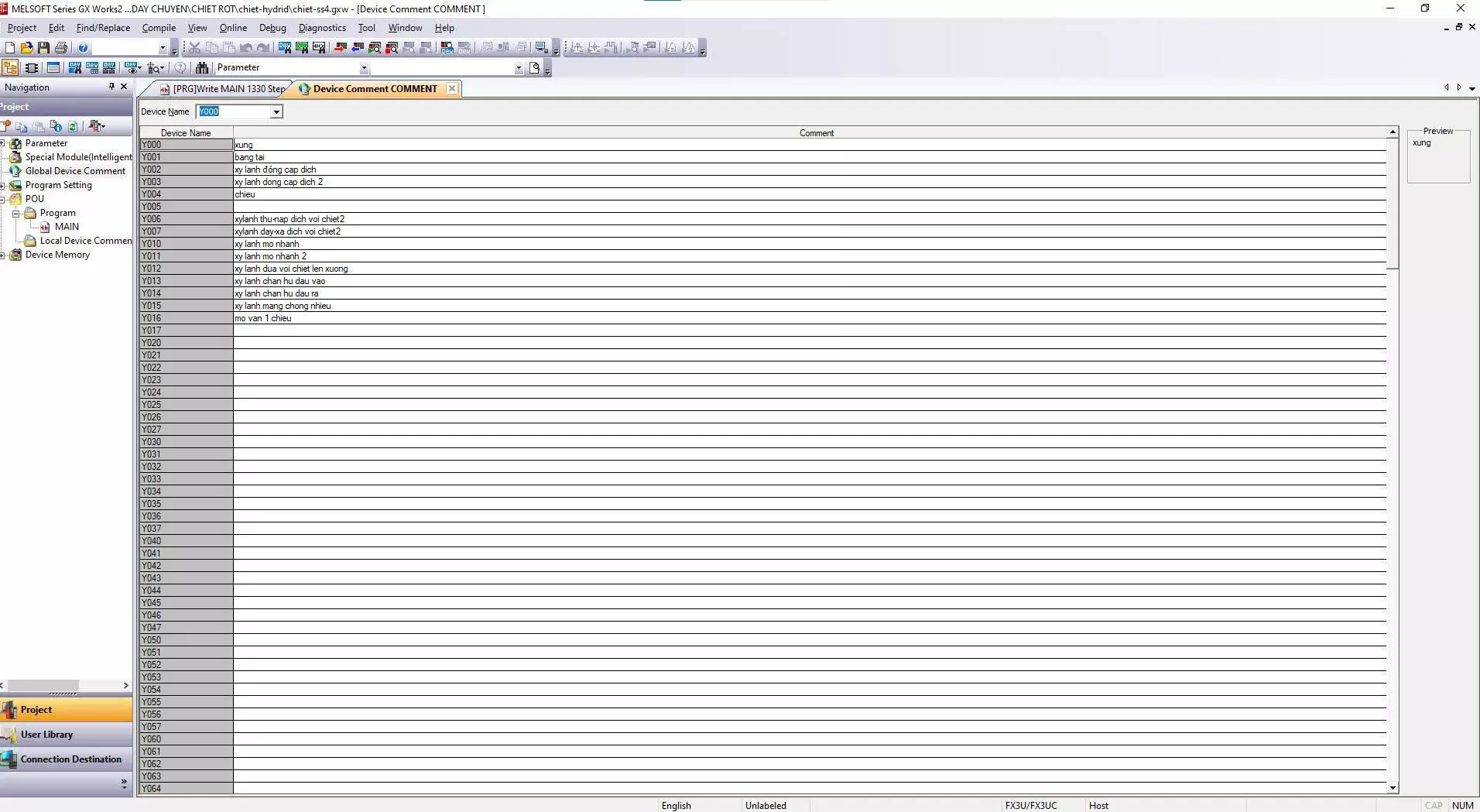Print using the printer toolbar icon
Screen dimensions: 1480x812
61,48
